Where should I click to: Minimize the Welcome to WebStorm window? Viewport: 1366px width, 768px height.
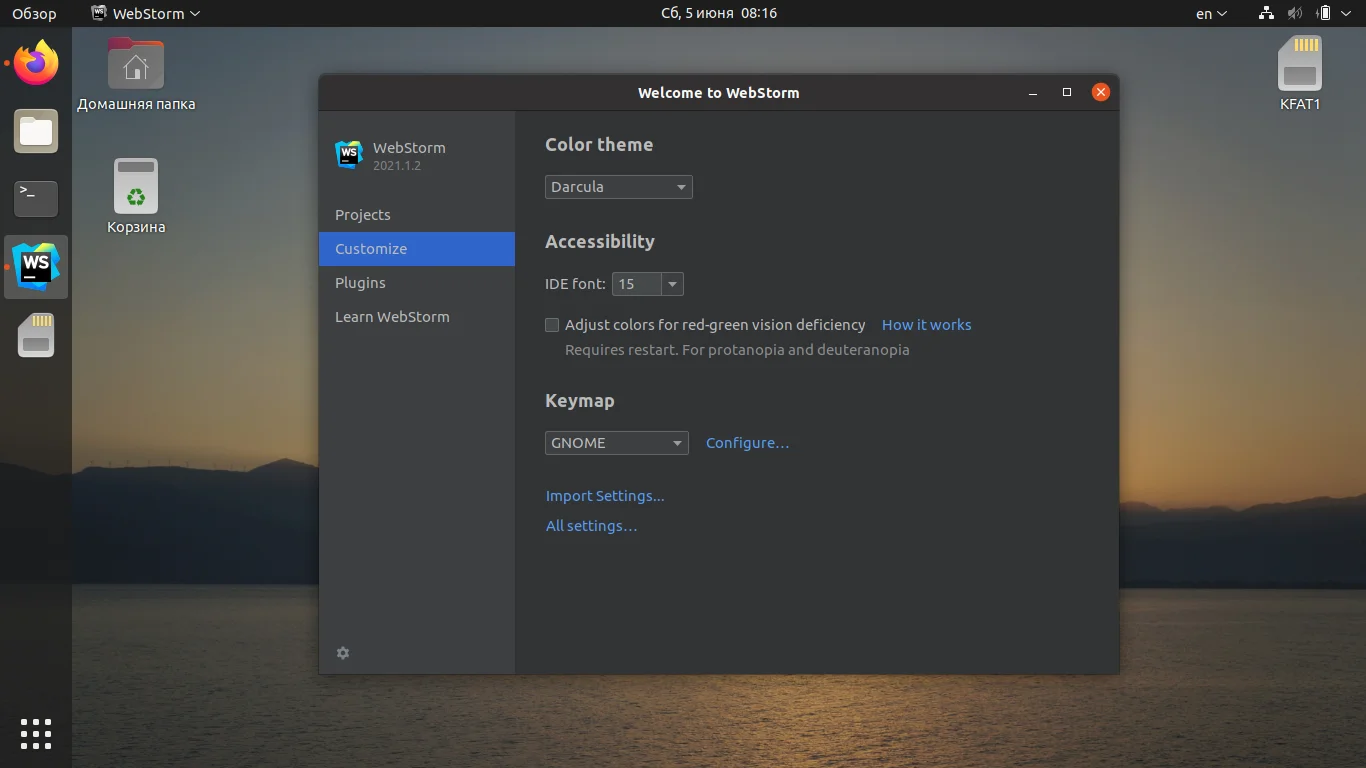[1033, 92]
